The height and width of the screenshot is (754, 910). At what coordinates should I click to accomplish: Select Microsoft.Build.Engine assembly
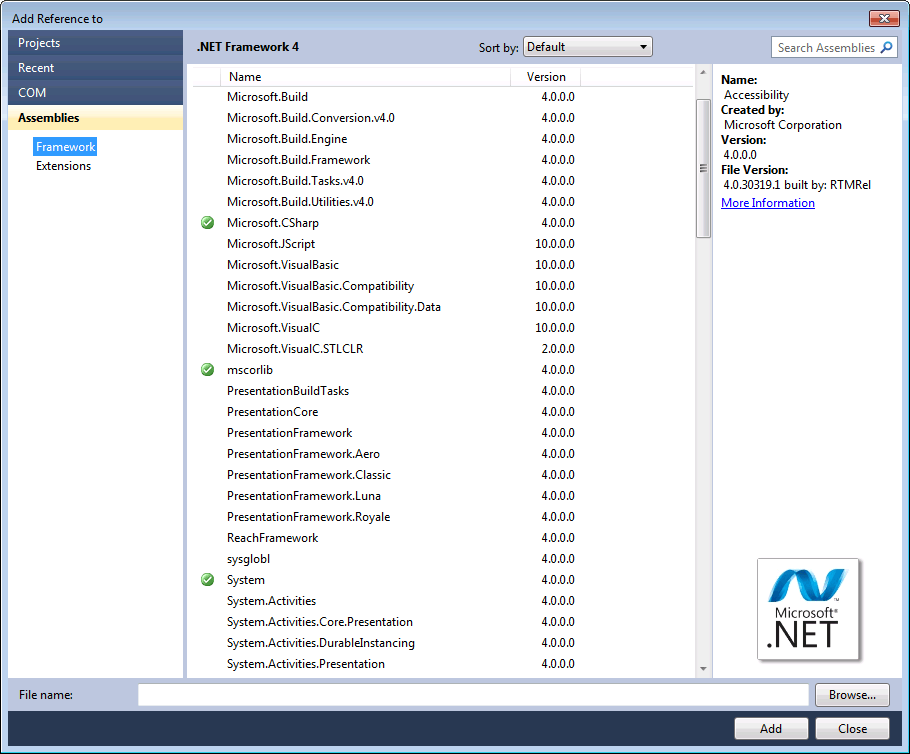tap(287, 139)
